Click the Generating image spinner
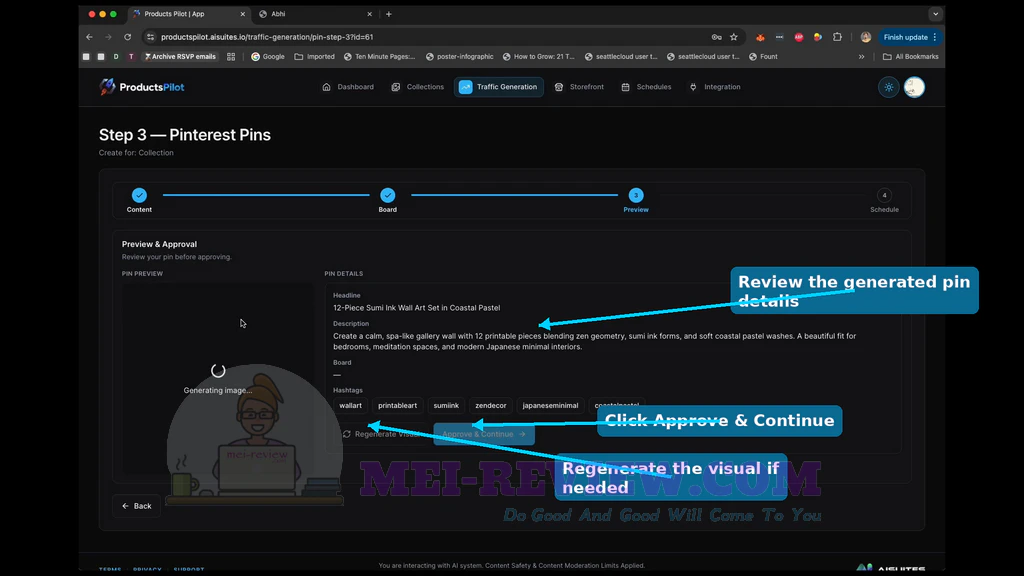Viewport: 1024px width, 576px height. coord(218,371)
